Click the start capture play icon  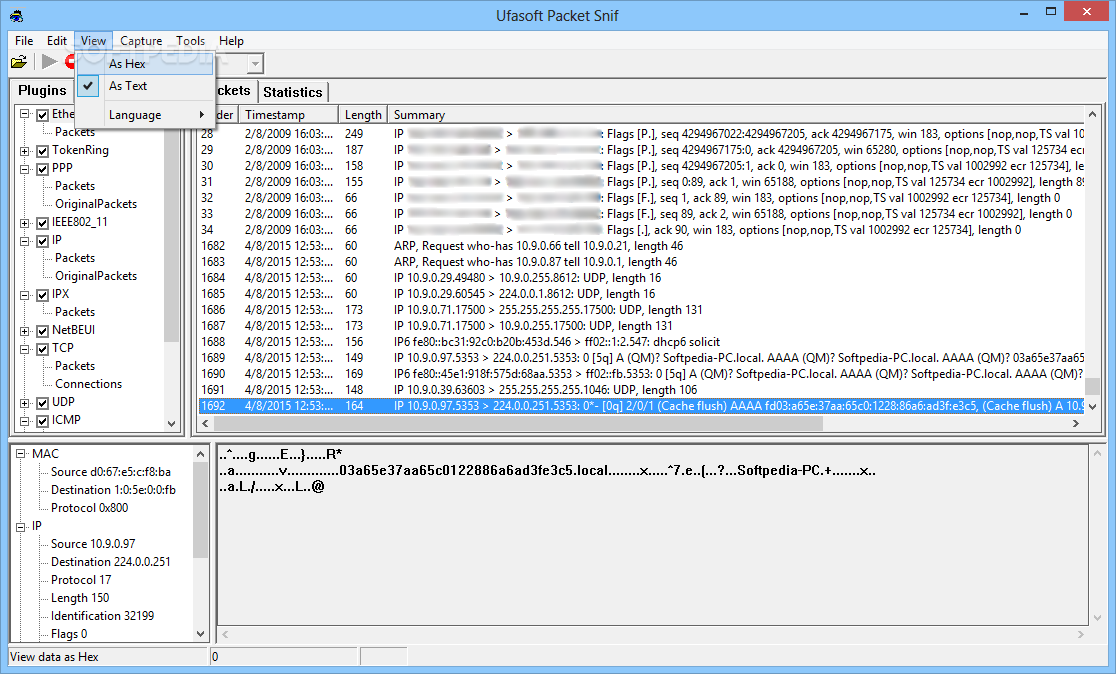[x=49, y=62]
